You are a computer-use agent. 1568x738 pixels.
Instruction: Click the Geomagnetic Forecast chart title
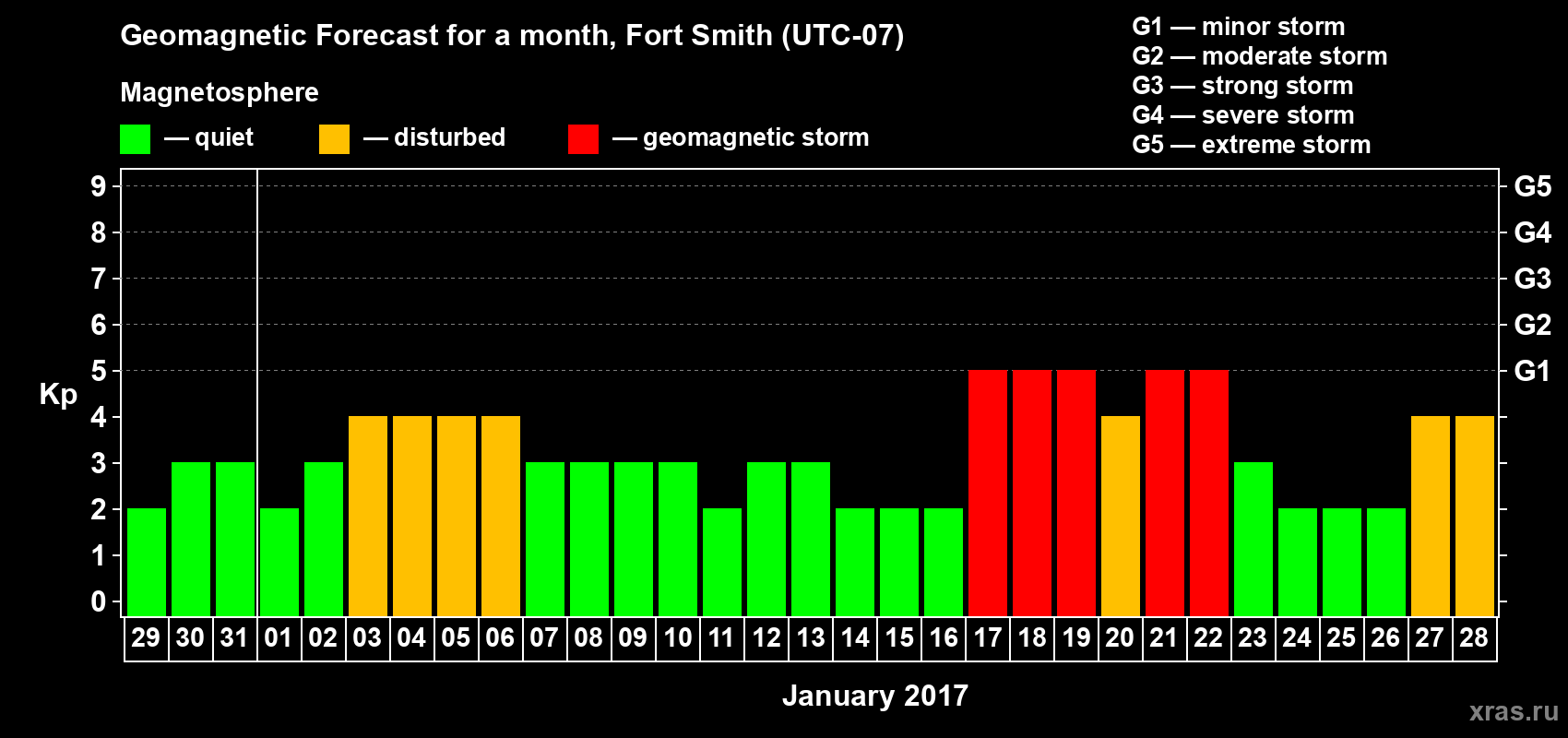click(x=512, y=36)
